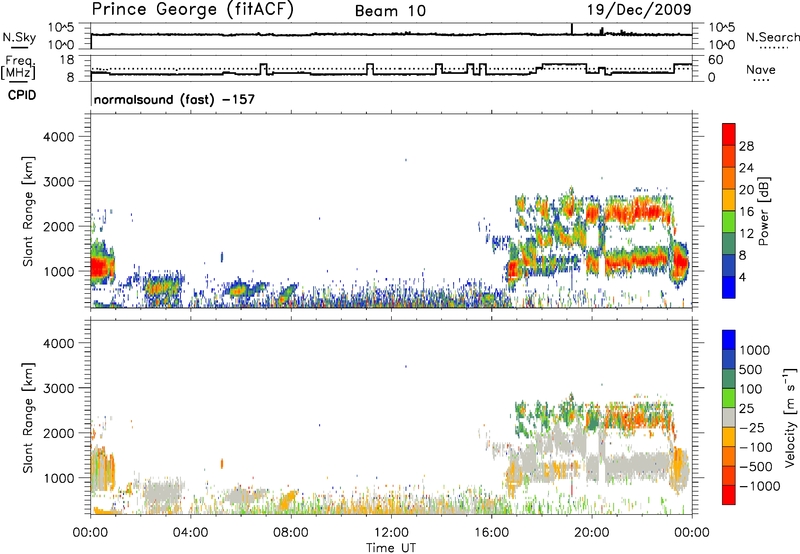Click the '60' tick of the Nave axis
This screenshot has width=800, height=554.
tap(716, 60)
